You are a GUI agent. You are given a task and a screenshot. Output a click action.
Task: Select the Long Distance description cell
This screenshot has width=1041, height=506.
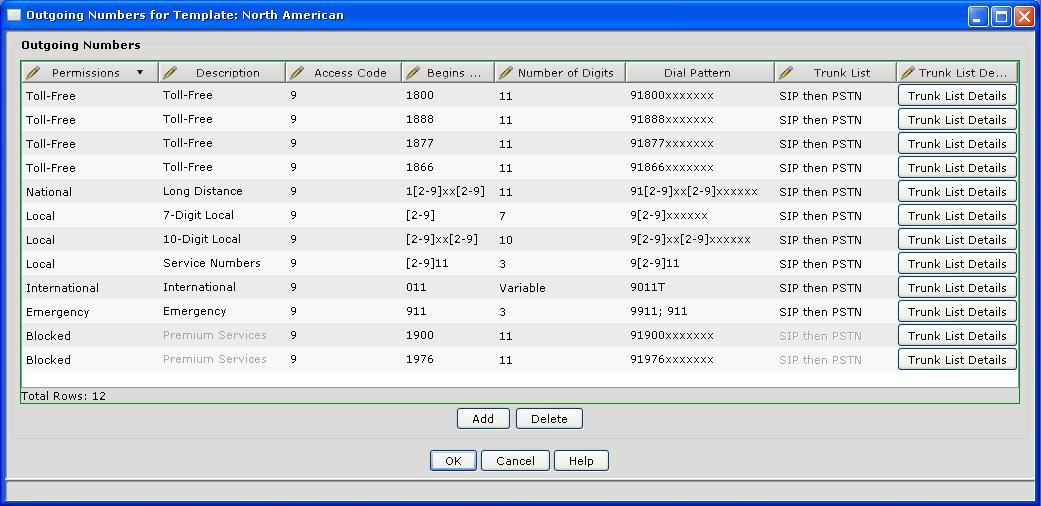point(222,191)
